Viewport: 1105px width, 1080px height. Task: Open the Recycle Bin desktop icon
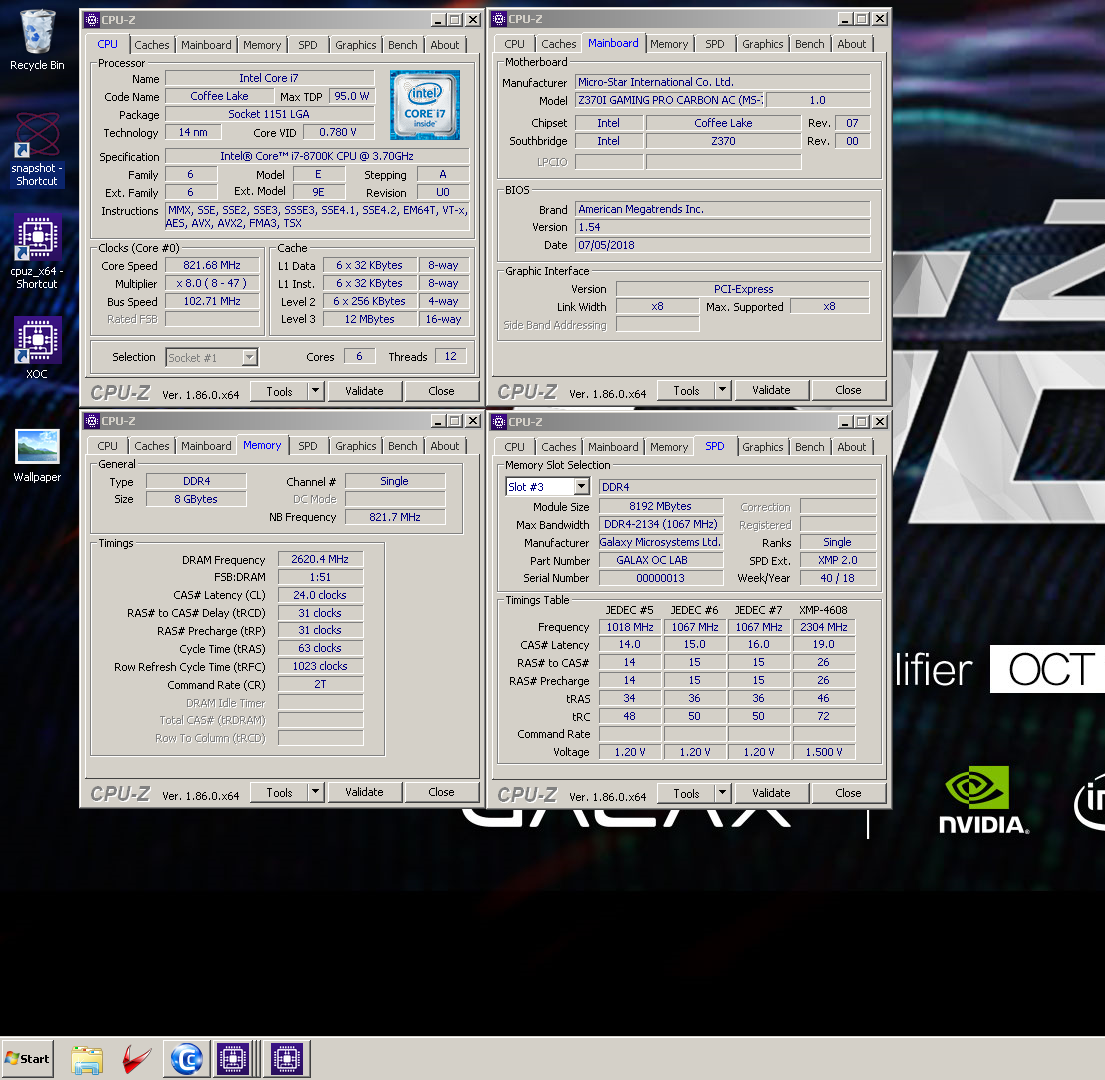coord(37,40)
